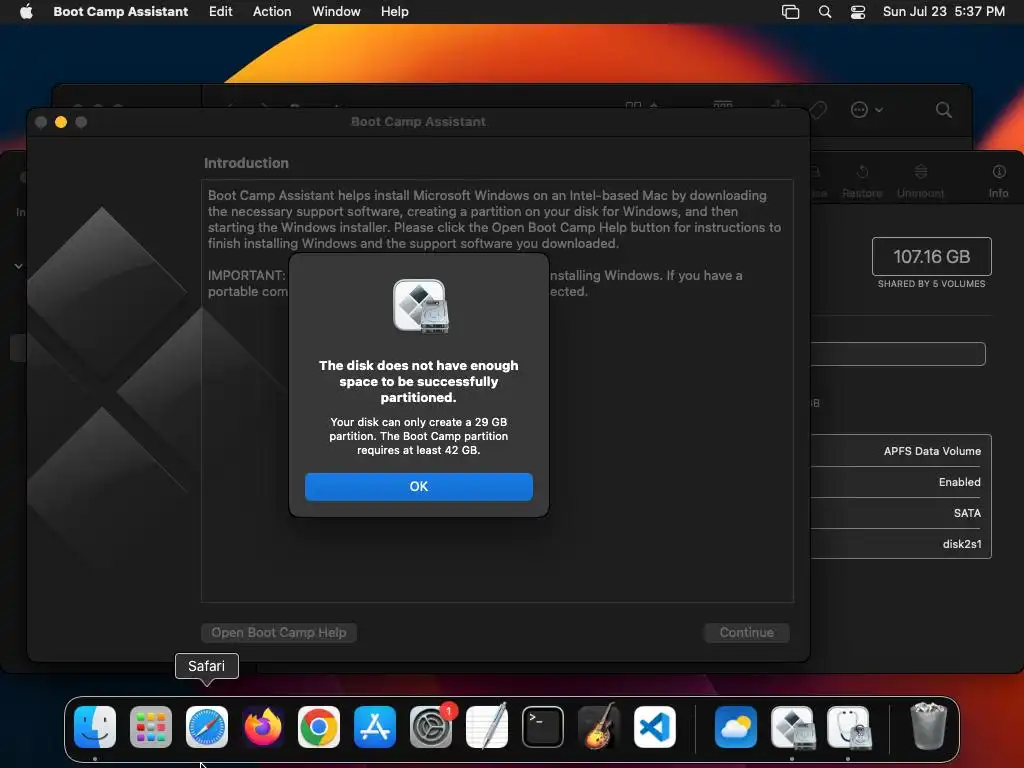Click the search icon in Finder window

tap(944, 110)
